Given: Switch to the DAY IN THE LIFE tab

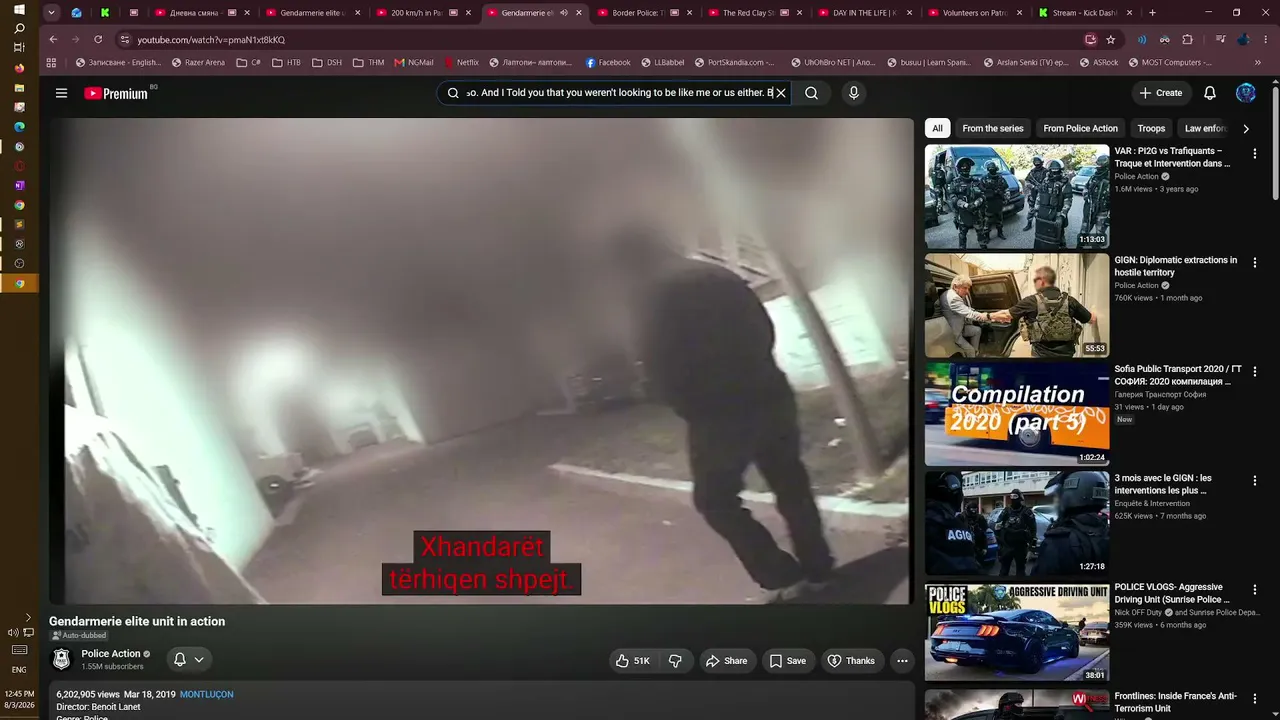Looking at the screenshot, I should pos(864,13).
